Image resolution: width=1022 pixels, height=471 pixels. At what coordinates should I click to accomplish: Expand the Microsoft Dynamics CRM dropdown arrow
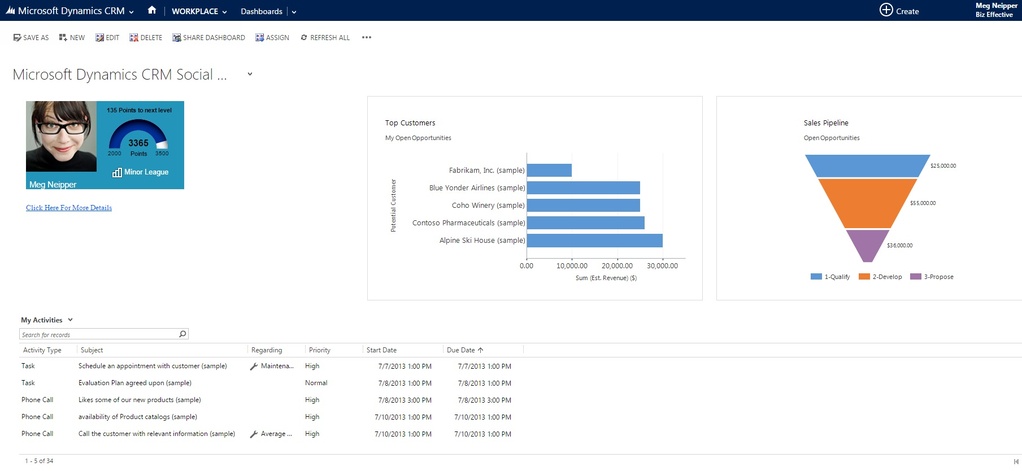[x=132, y=12]
